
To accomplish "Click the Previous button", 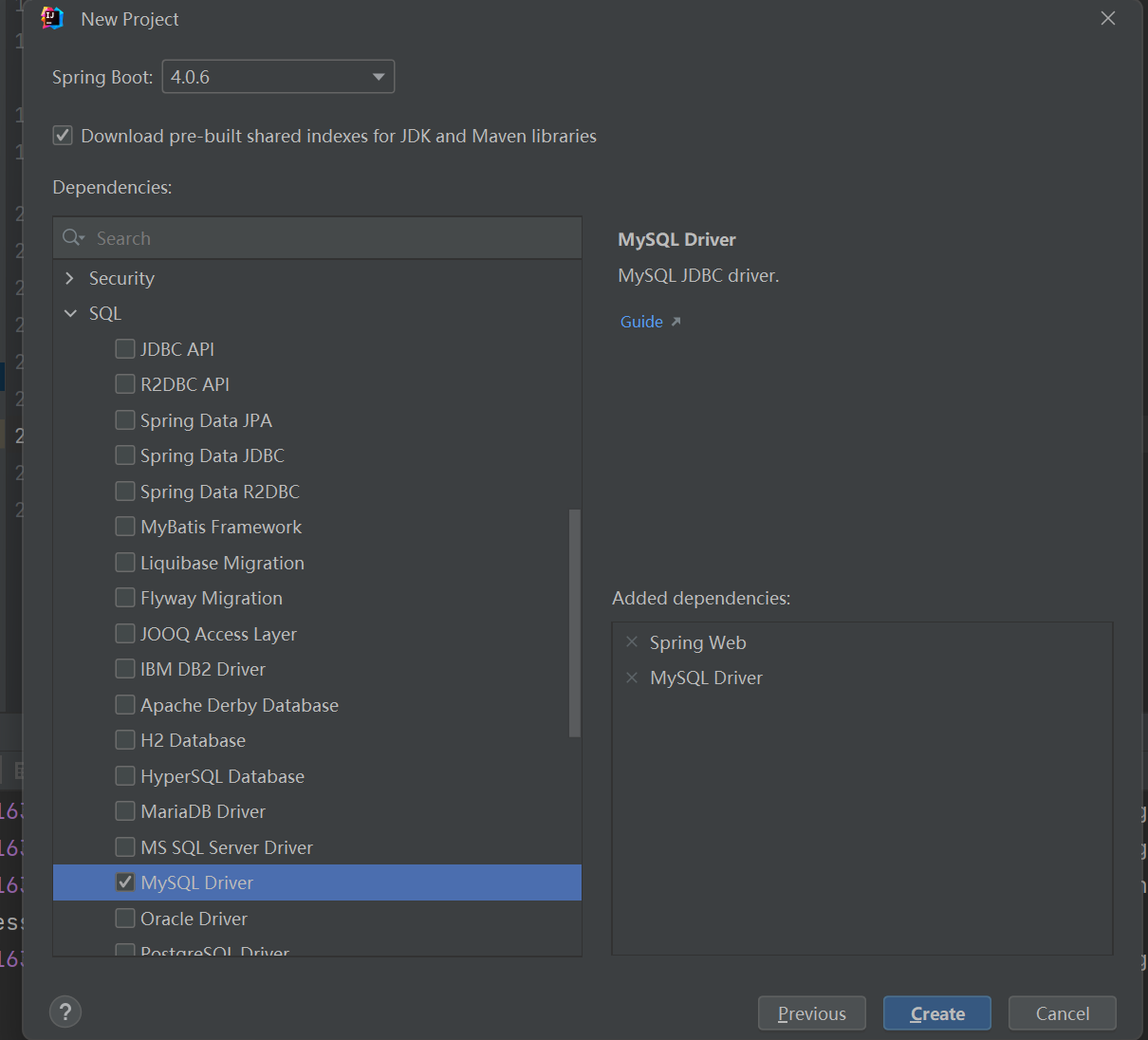I will (x=812, y=1013).
